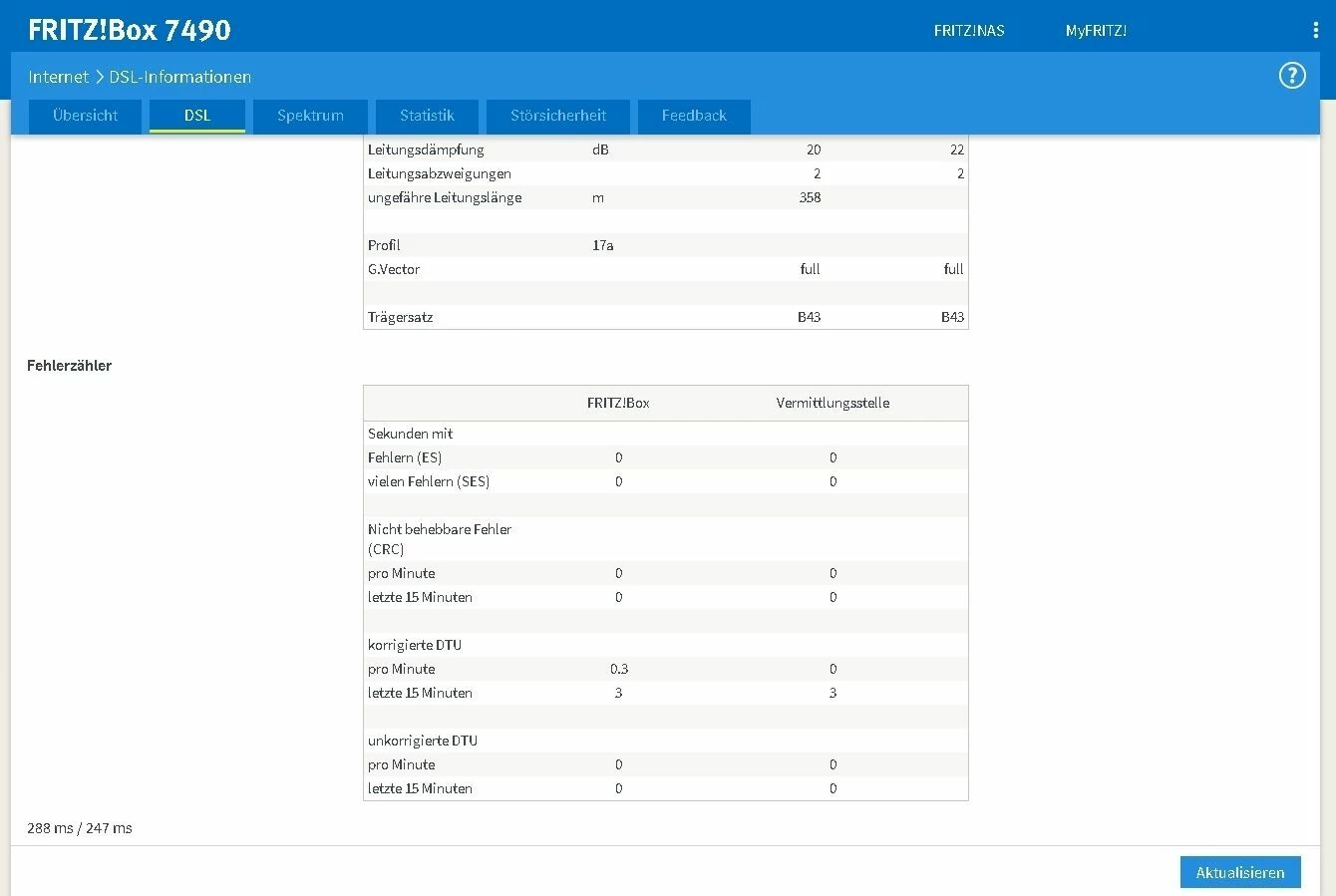Open the help question mark icon
Screen dimensions: 1336x896
pos(1292,76)
